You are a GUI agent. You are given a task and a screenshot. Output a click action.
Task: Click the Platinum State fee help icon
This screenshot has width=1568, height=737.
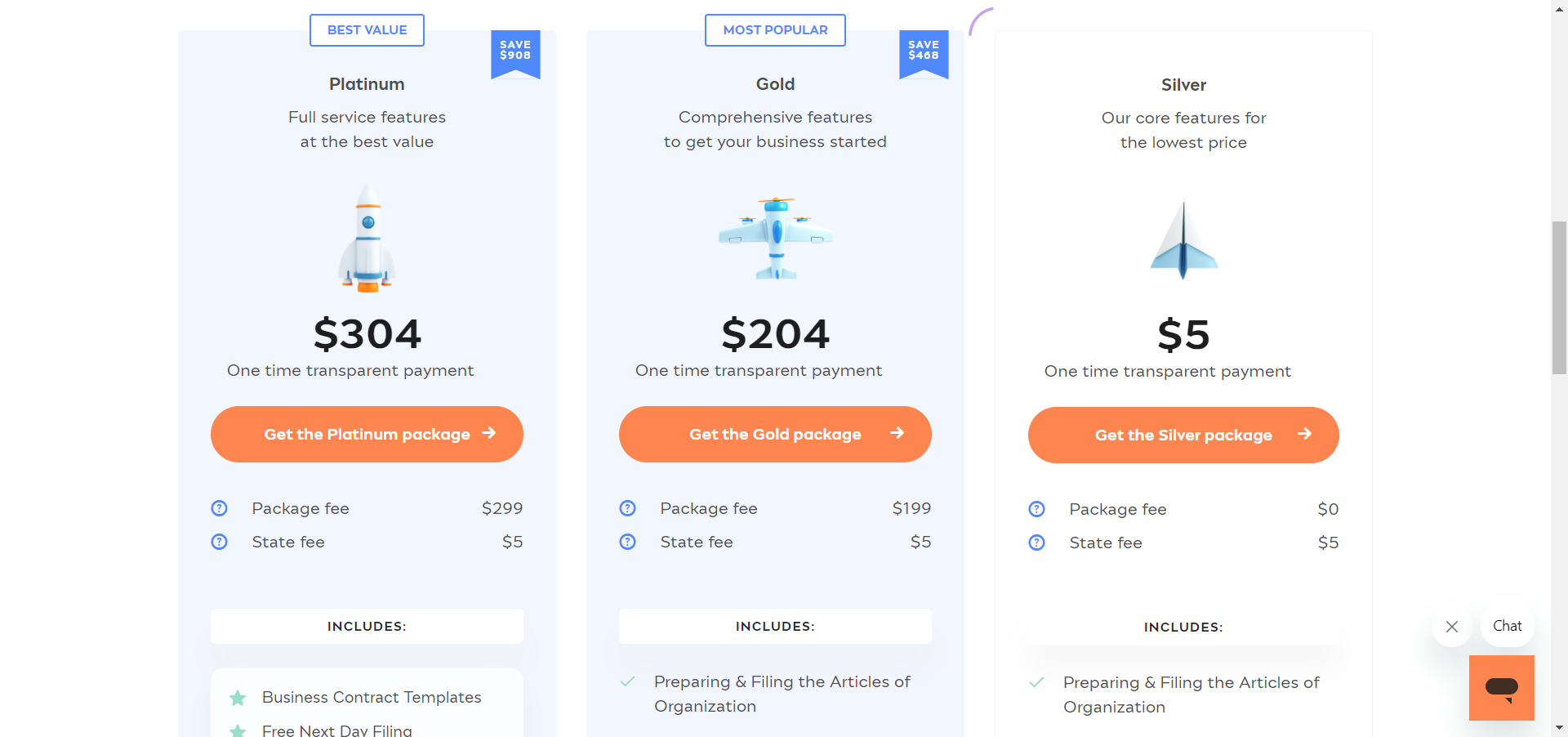point(219,542)
